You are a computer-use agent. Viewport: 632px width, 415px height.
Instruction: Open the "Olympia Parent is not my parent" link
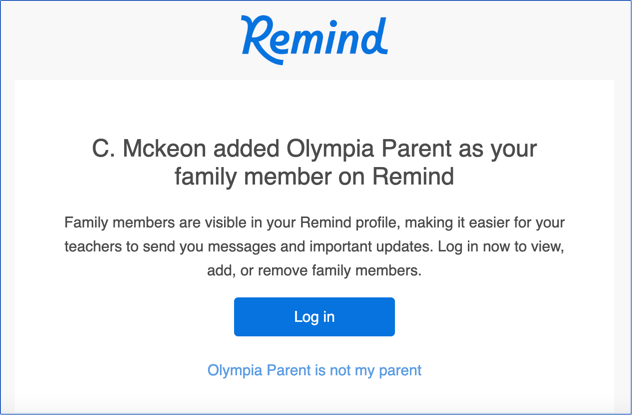314,370
